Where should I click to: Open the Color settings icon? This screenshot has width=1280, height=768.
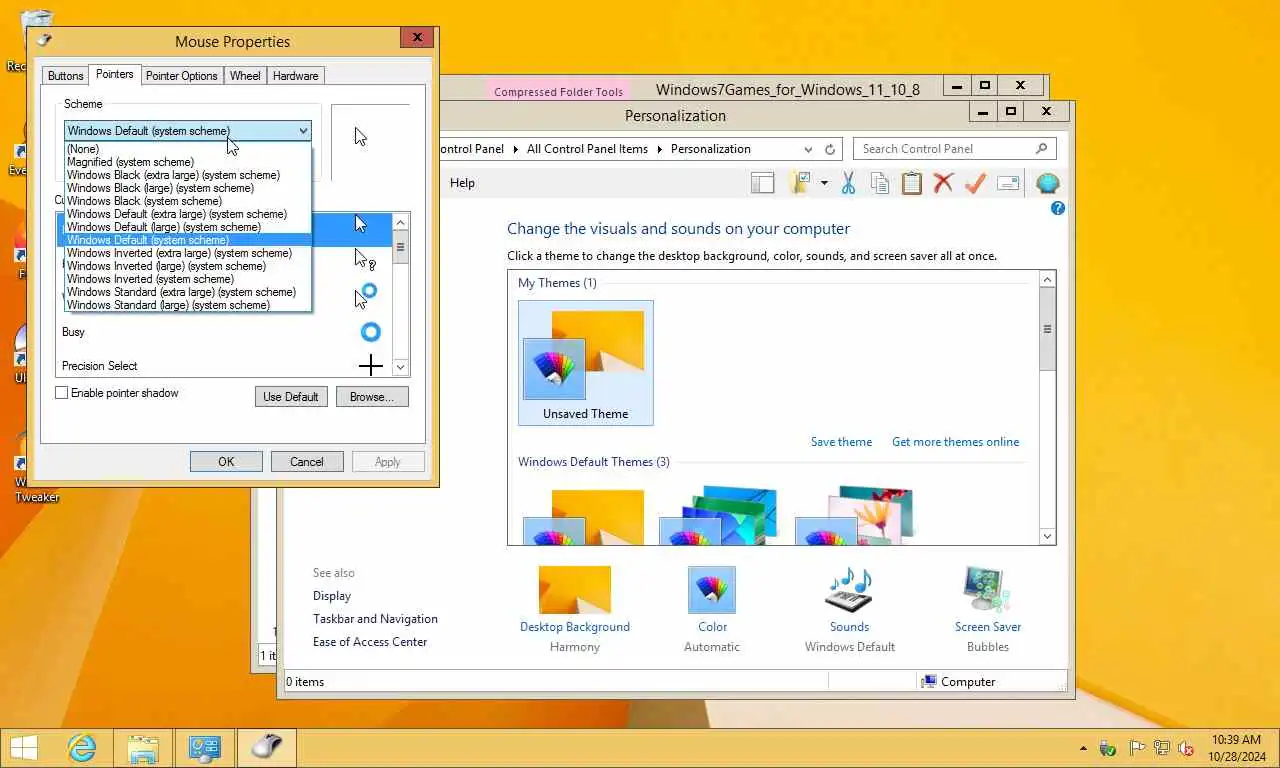[x=712, y=590]
